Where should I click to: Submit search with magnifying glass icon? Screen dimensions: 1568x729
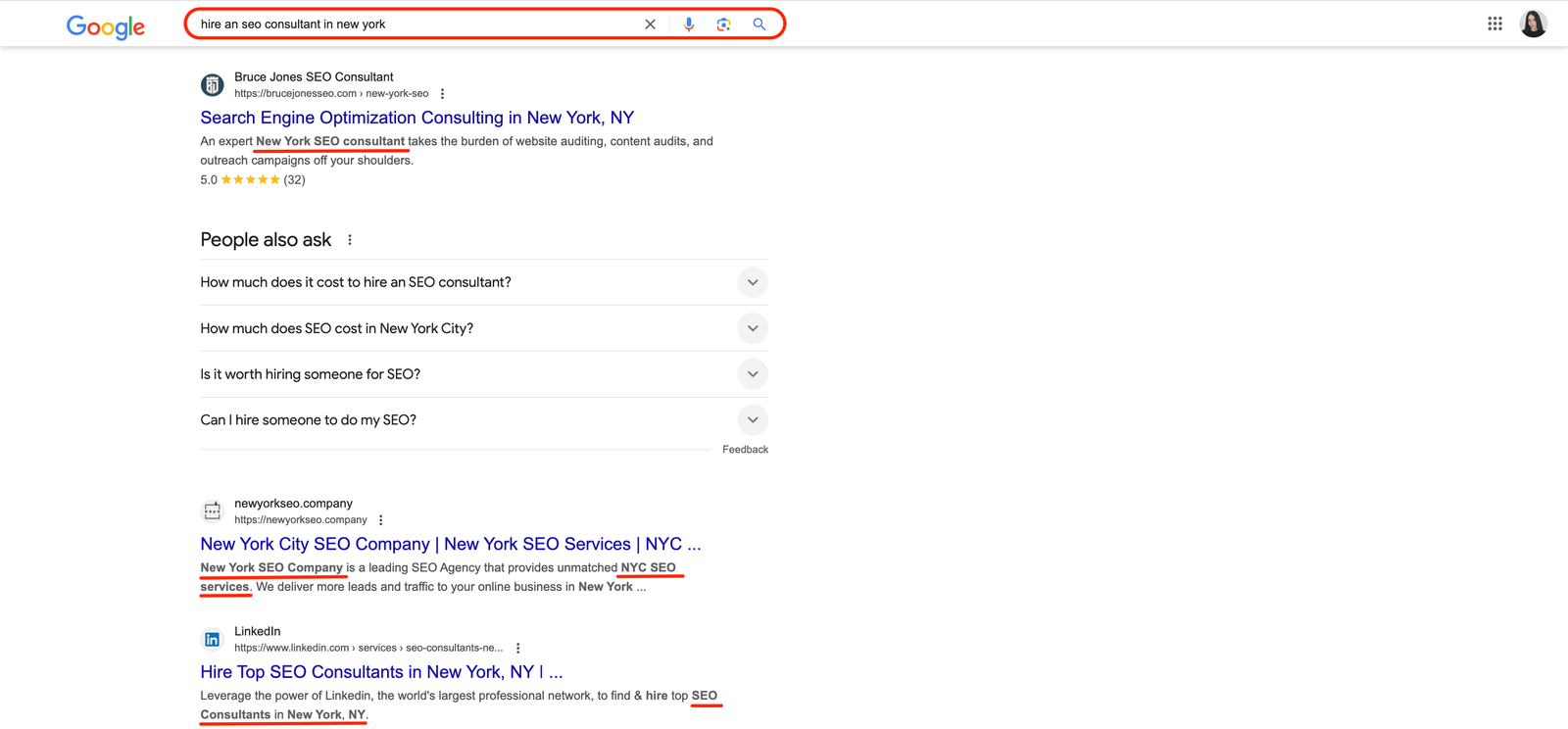tap(759, 24)
